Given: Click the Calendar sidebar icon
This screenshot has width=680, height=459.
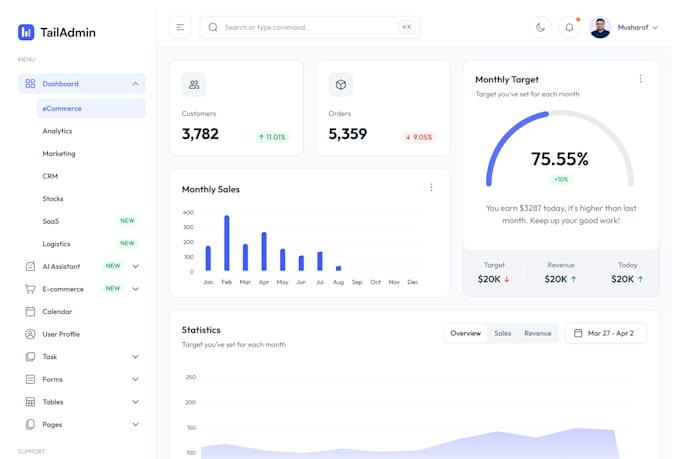Looking at the screenshot, I should pos(30,311).
